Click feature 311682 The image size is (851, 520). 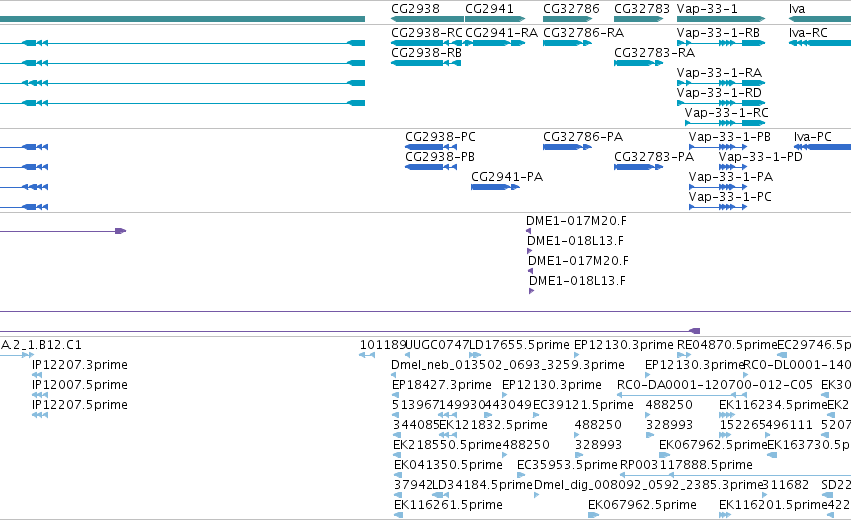pos(785,485)
